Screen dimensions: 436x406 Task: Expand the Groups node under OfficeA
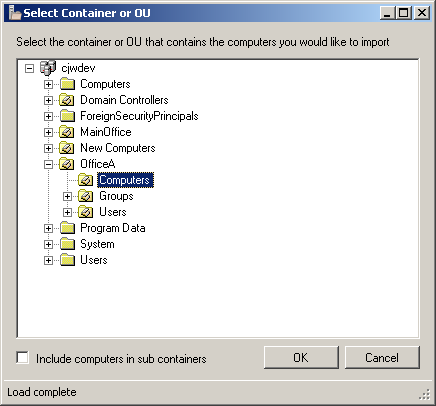click(x=67, y=196)
